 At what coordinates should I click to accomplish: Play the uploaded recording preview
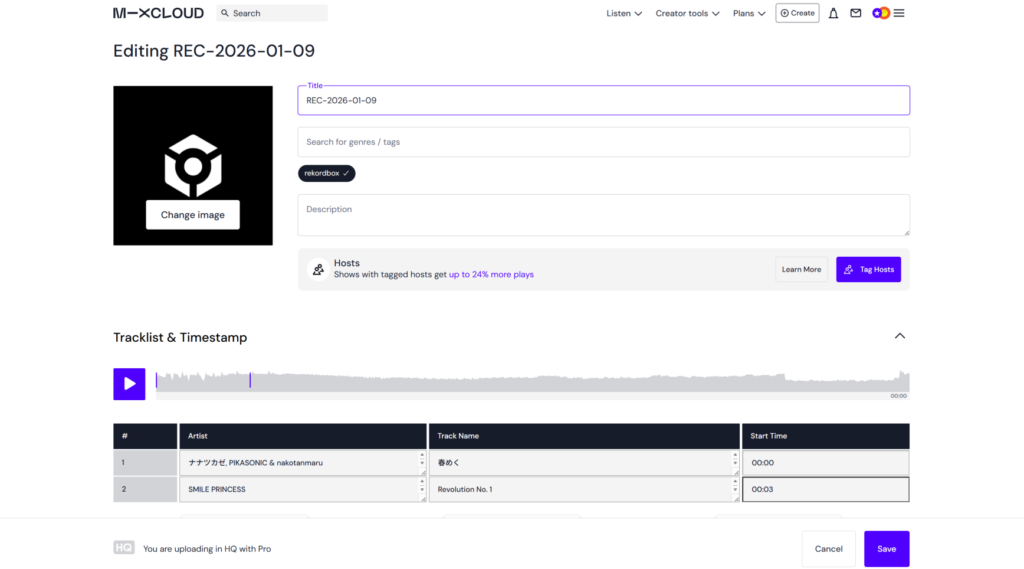[129, 384]
